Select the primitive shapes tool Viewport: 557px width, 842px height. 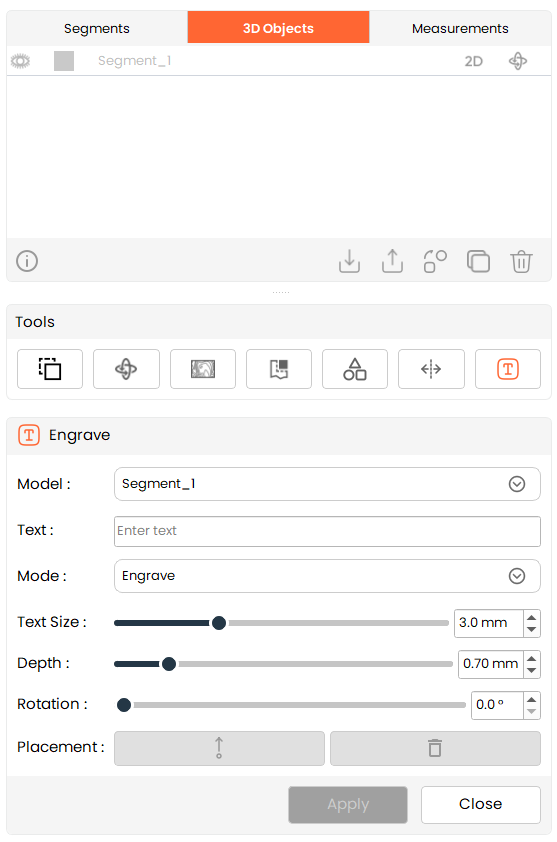tap(355, 369)
